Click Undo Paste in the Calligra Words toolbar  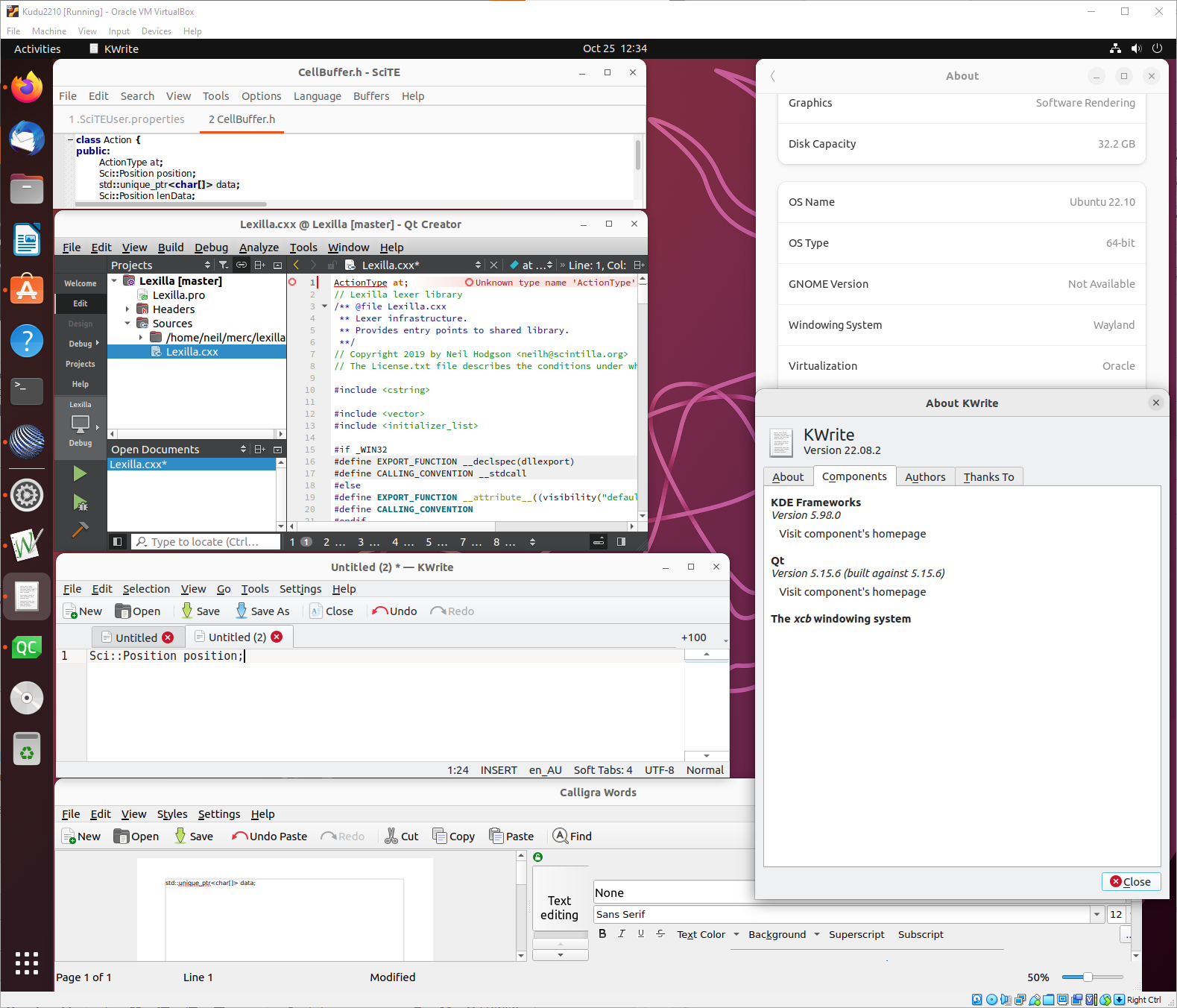(269, 837)
